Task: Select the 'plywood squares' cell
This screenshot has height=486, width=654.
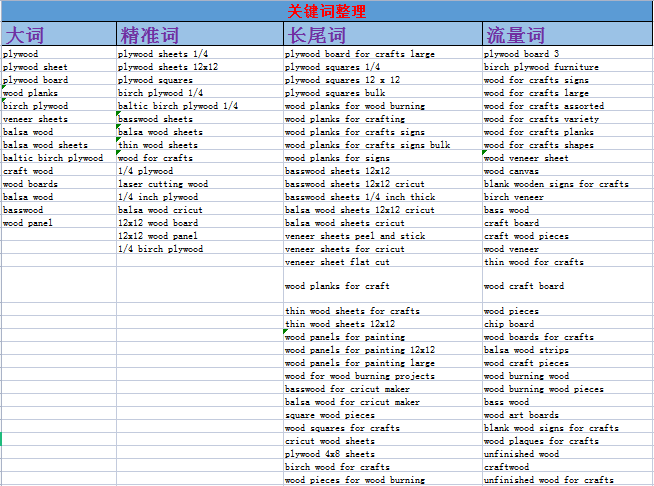Action: click(x=200, y=80)
